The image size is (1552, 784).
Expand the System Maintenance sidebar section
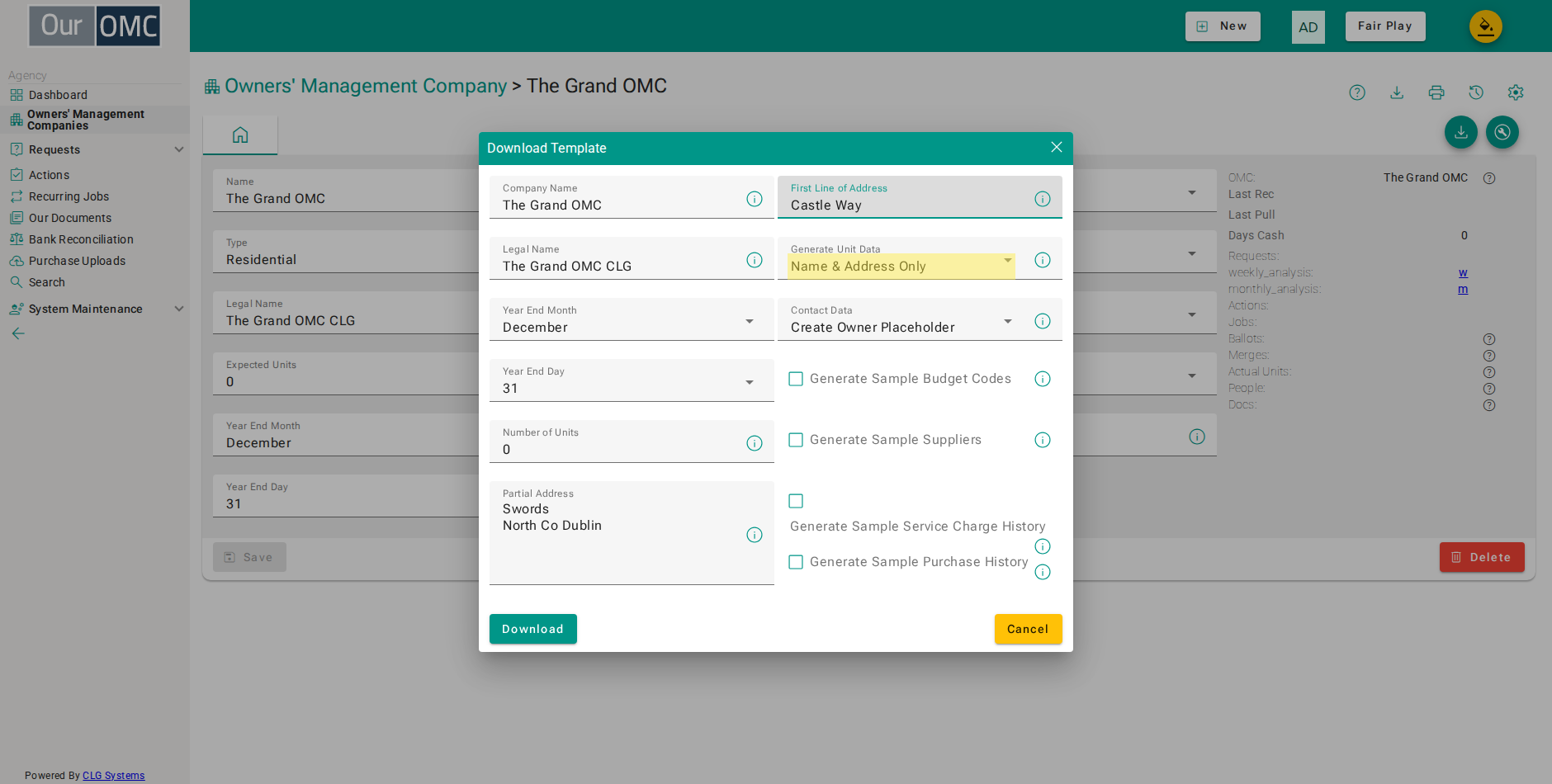95,309
